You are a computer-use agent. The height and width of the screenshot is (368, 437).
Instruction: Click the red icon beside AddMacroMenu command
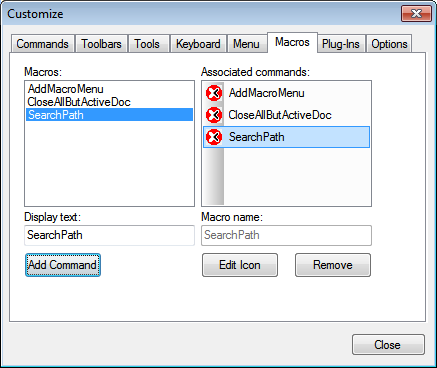214,93
